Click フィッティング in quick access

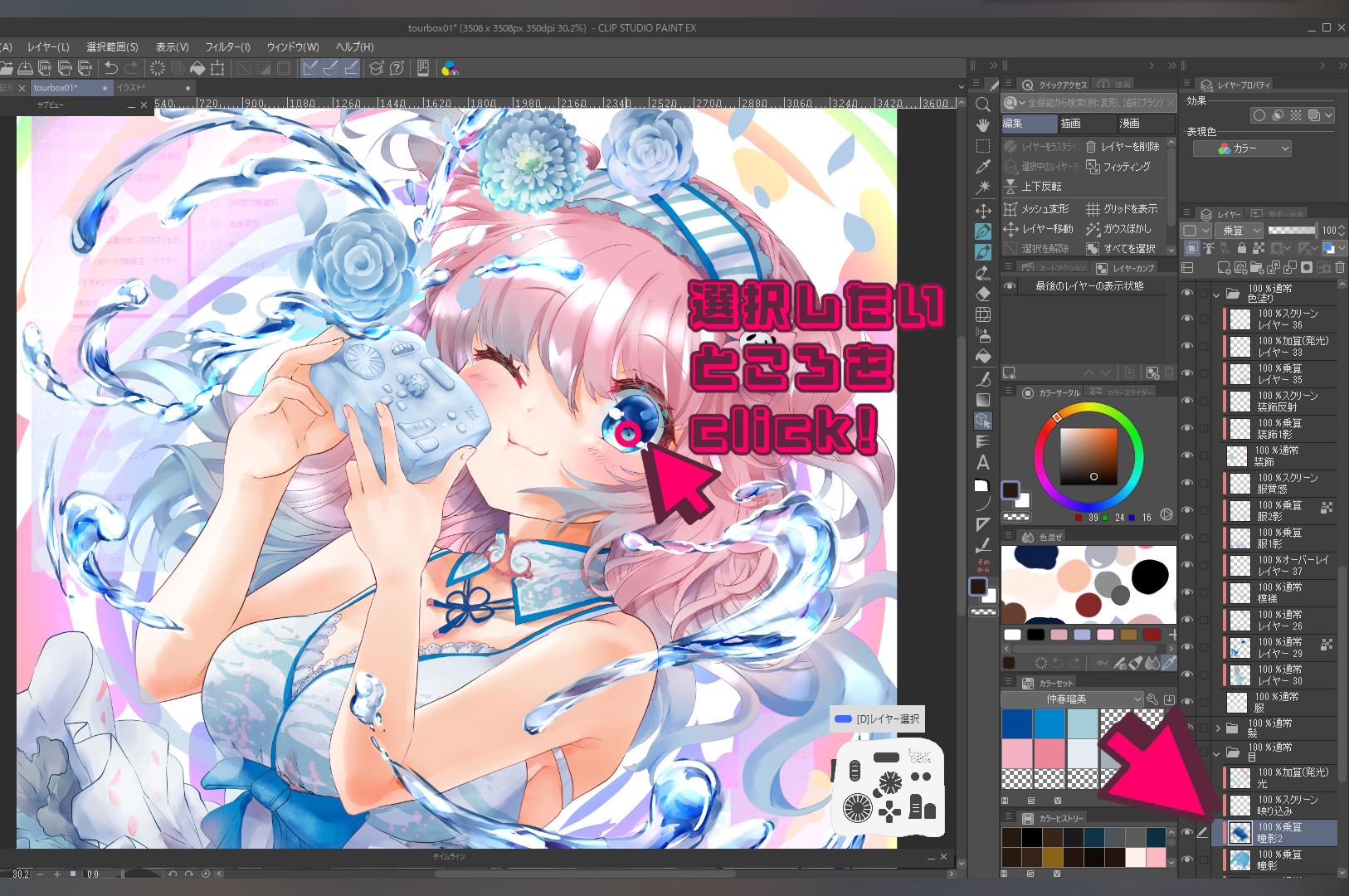click(x=1118, y=167)
